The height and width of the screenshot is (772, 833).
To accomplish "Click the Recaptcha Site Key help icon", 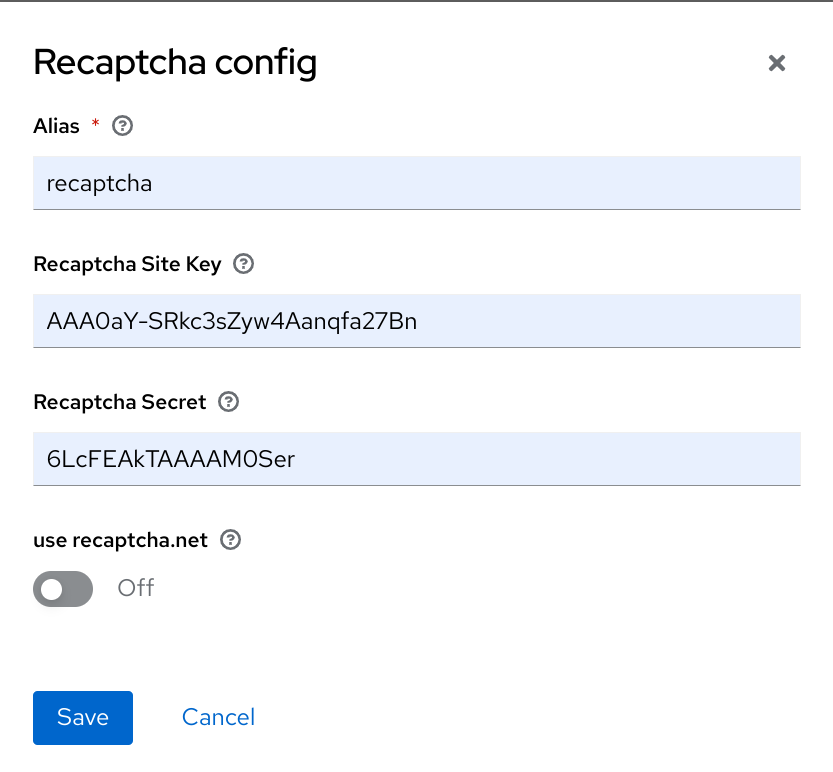I will (x=243, y=264).
